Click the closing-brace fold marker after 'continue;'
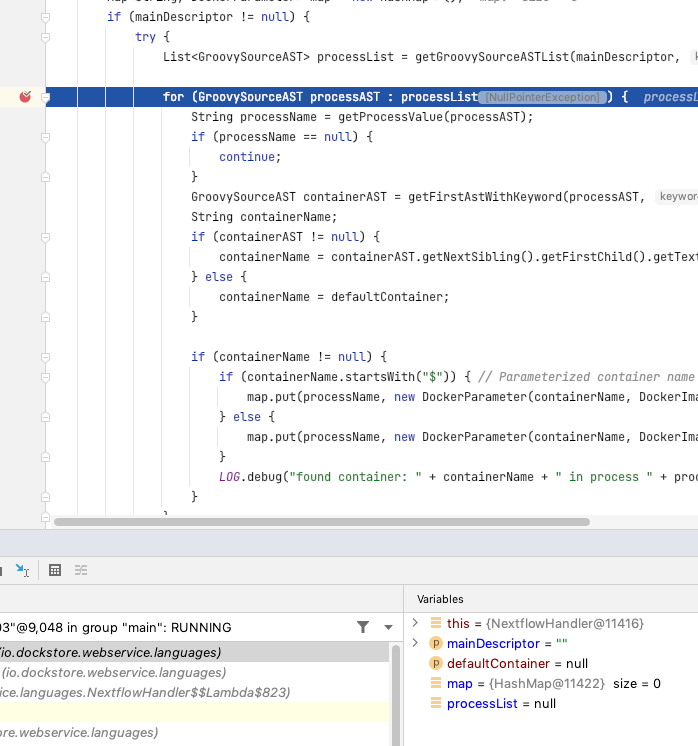Screen dimensions: 698x746 (x=46, y=177)
